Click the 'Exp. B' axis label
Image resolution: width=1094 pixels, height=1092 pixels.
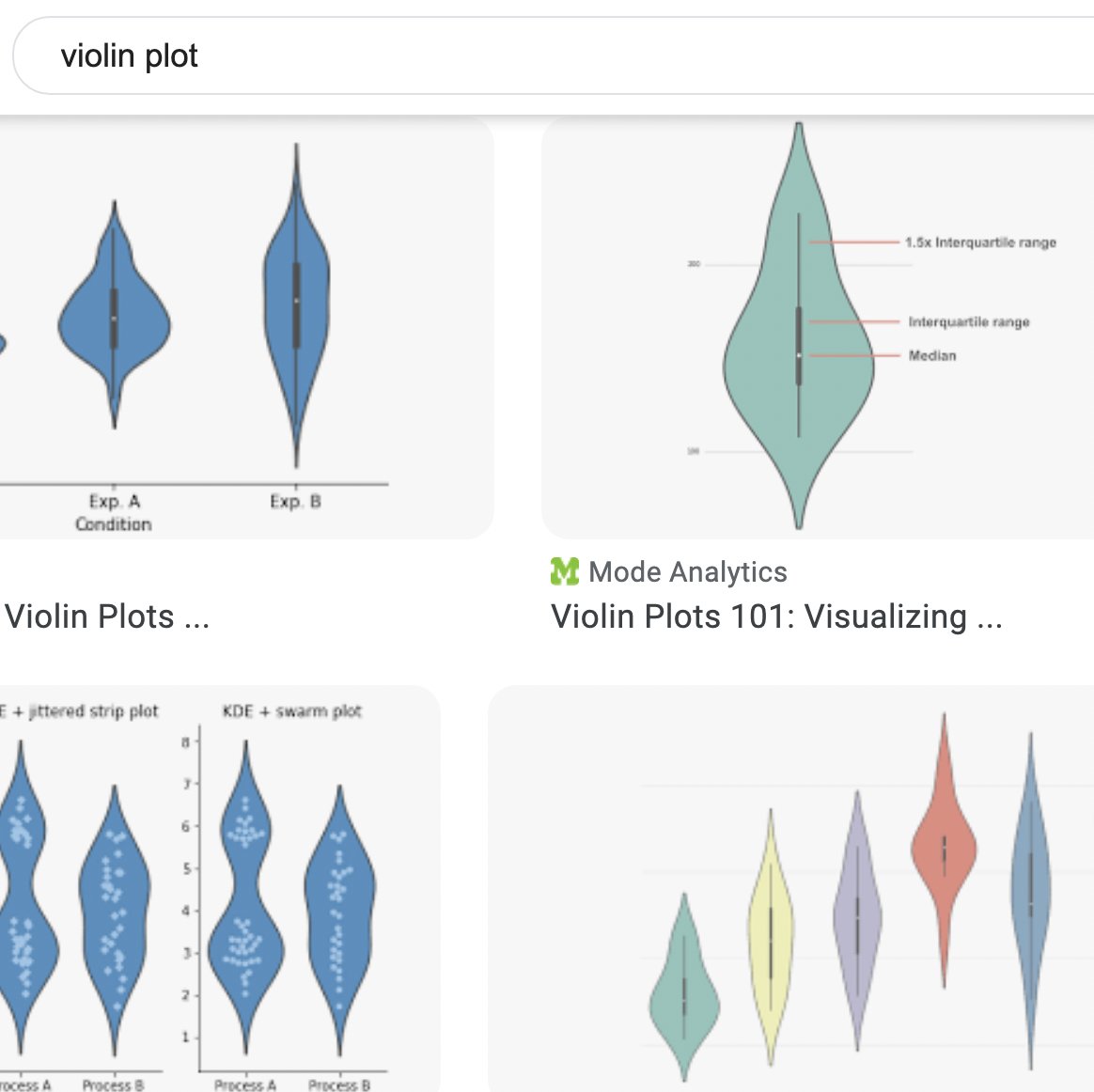295,502
